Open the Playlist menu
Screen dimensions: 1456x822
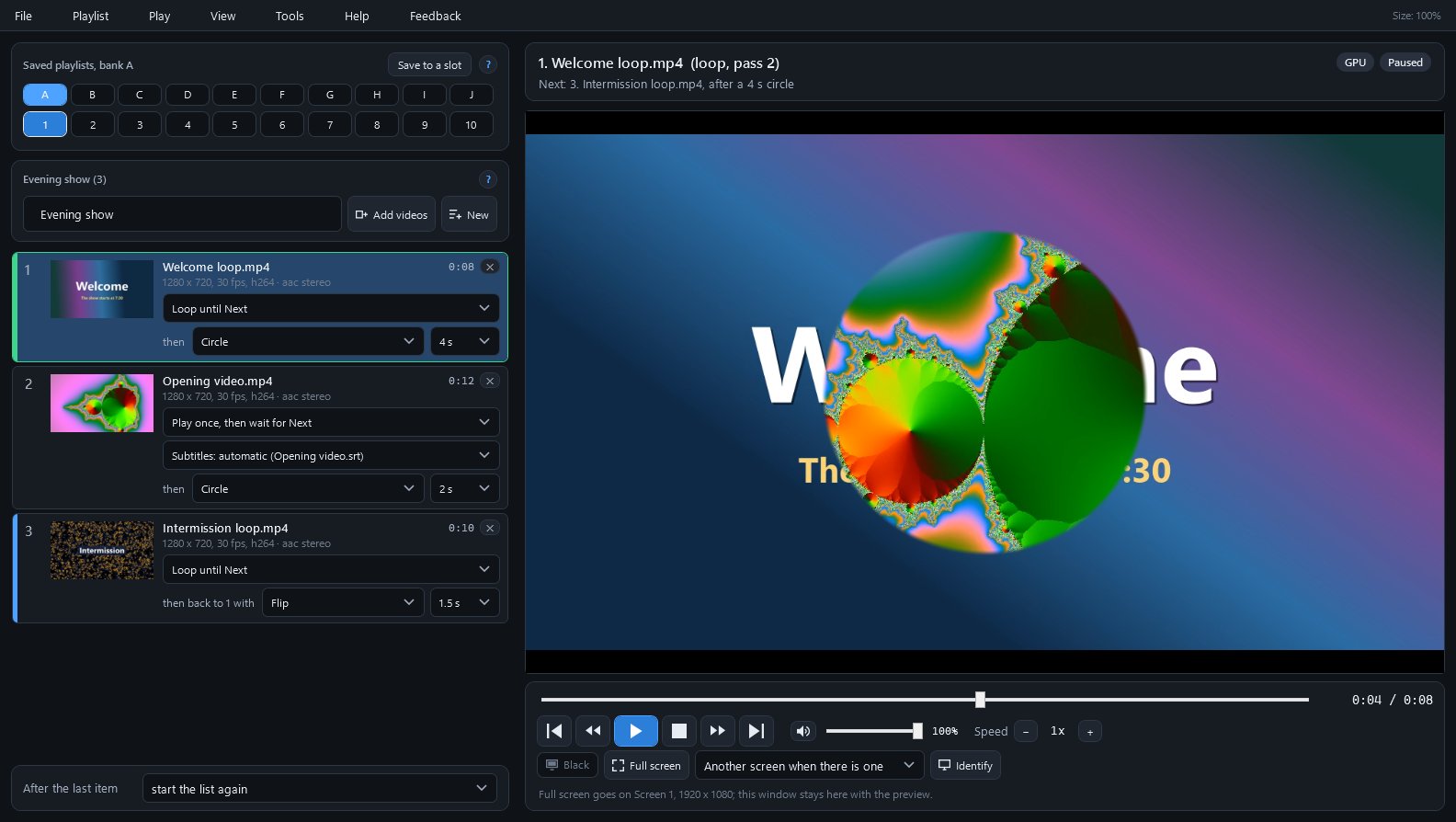(x=91, y=16)
